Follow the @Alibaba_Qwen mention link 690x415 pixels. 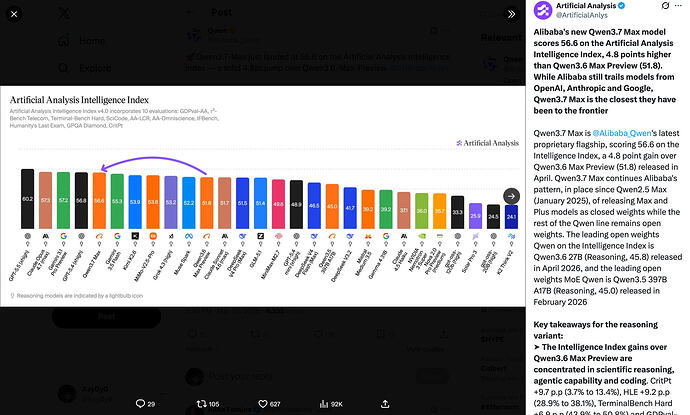621,133
